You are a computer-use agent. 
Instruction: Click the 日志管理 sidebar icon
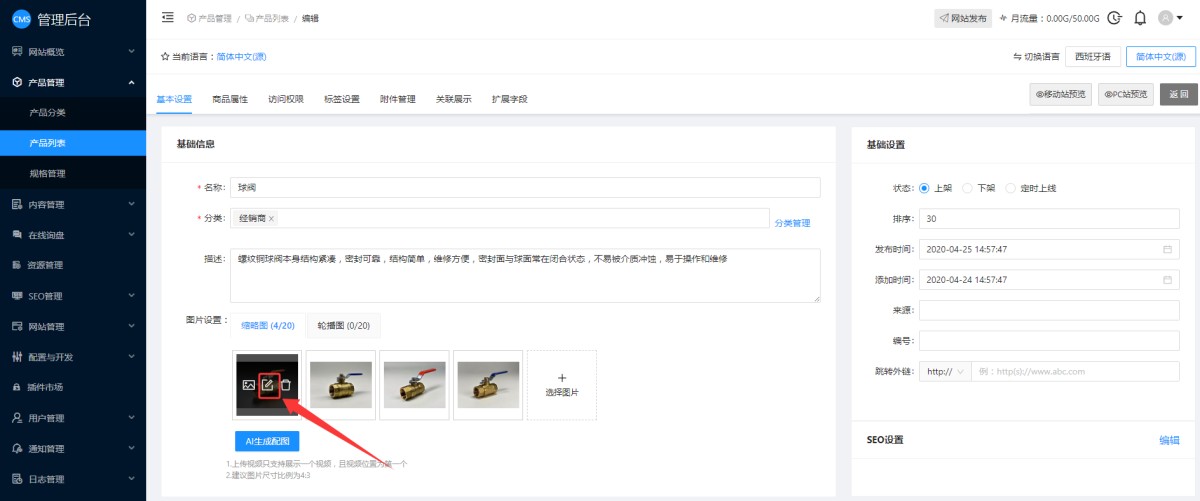17,479
